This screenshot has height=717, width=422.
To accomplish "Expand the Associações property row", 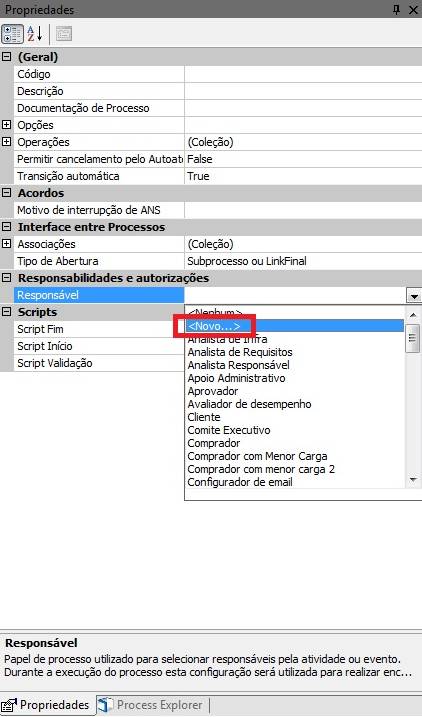I will [6, 244].
